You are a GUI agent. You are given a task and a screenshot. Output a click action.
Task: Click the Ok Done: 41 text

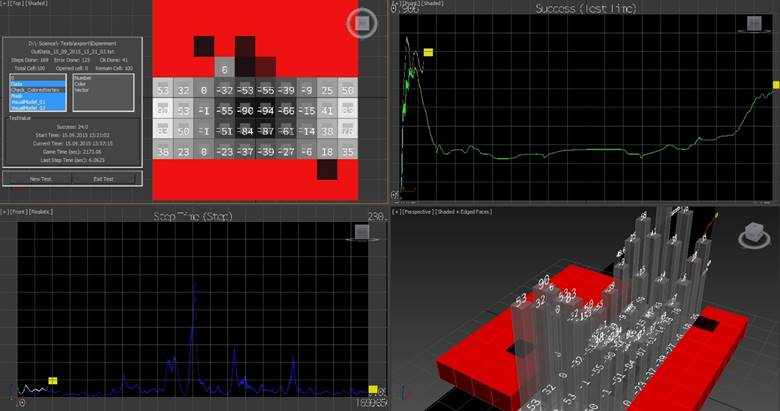113,60
